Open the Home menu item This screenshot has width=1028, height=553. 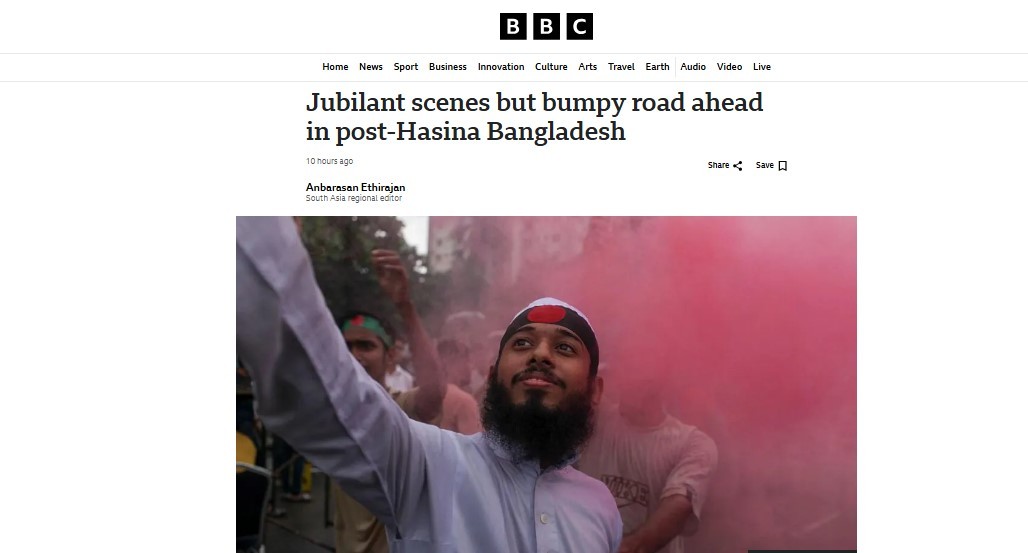point(335,67)
